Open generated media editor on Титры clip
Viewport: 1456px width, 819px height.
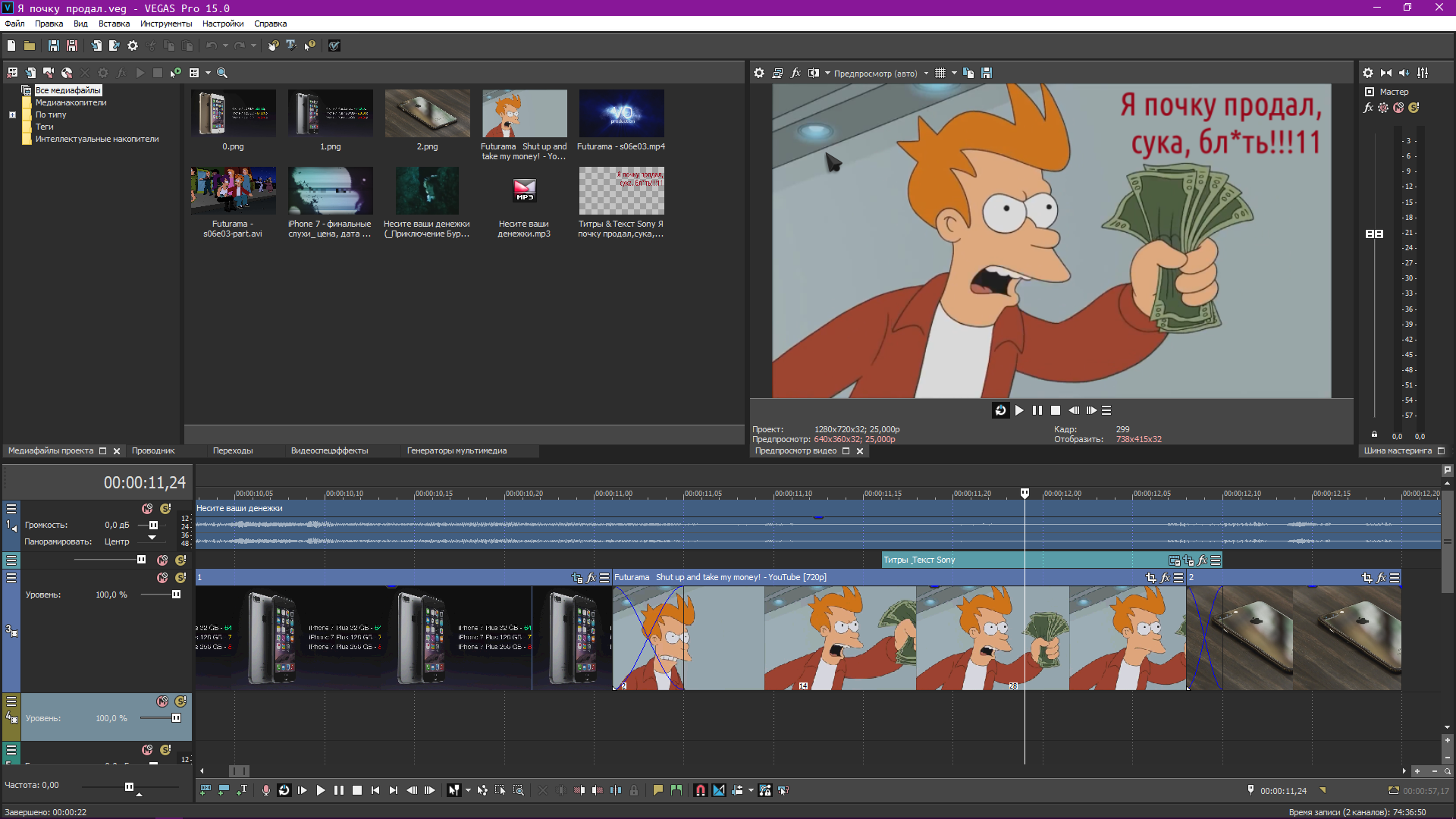coord(1174,560)
